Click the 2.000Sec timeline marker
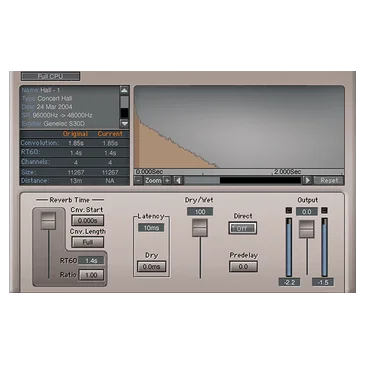Viewport: 365px width, 365px height. 288,172
